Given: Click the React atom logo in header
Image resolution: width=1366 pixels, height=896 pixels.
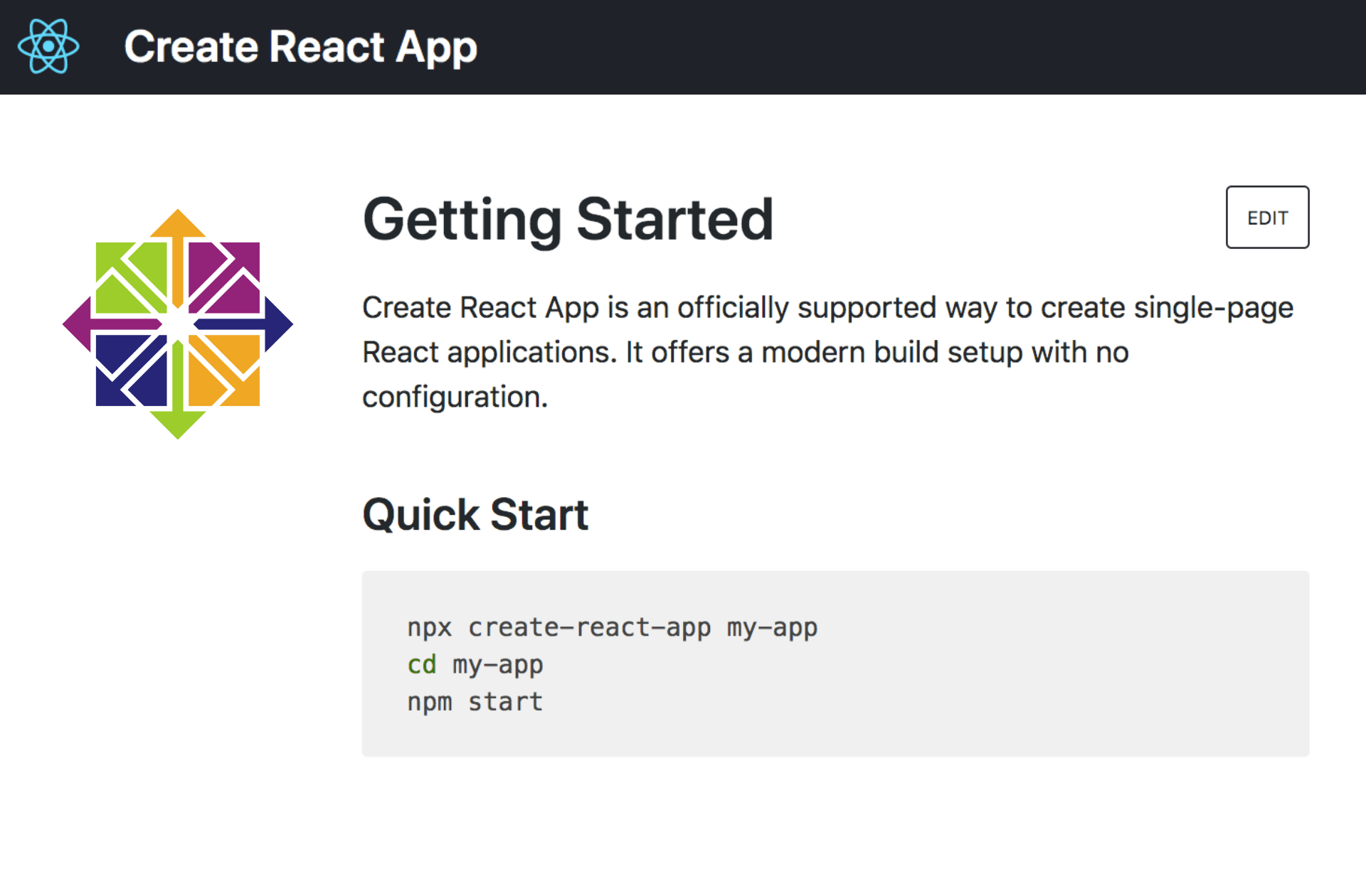Looking at the screenshot, I should [x=48, y=46].
